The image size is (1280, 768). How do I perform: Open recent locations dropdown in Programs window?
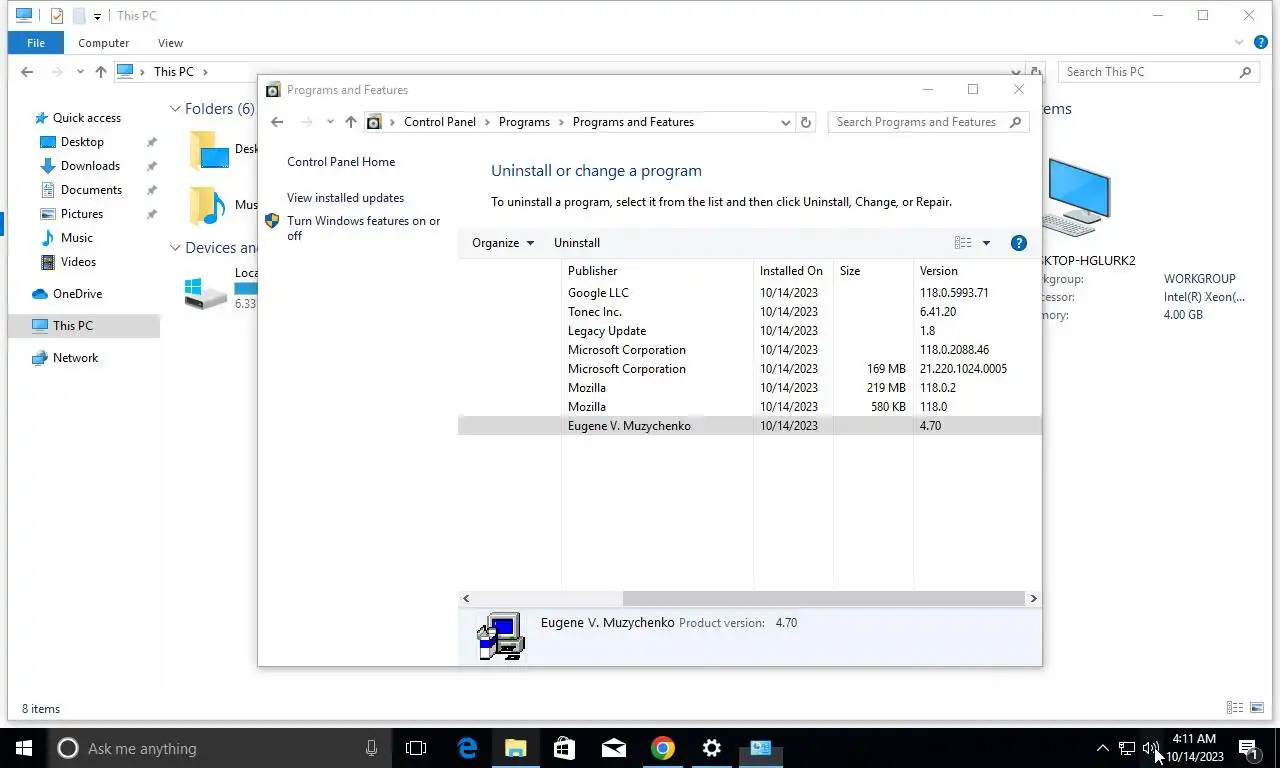pyautogui.click(x=330, y=122)
